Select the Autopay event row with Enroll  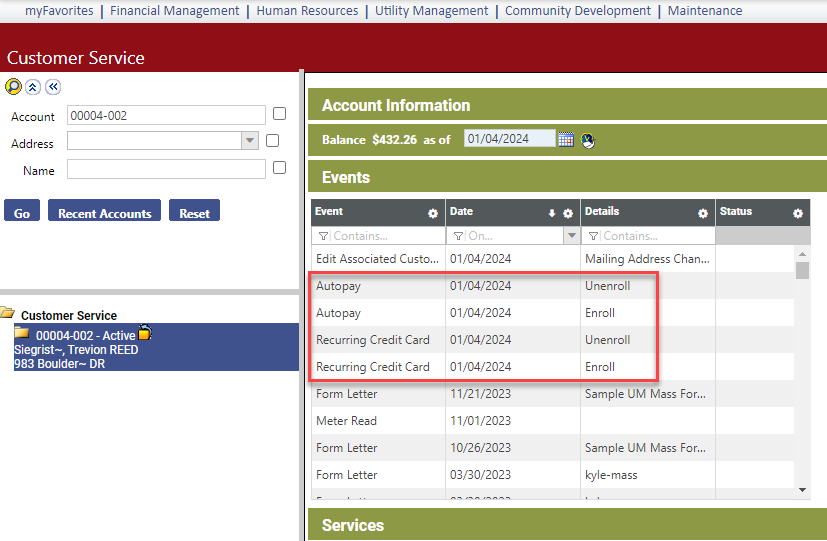click(x=552, y=313)
